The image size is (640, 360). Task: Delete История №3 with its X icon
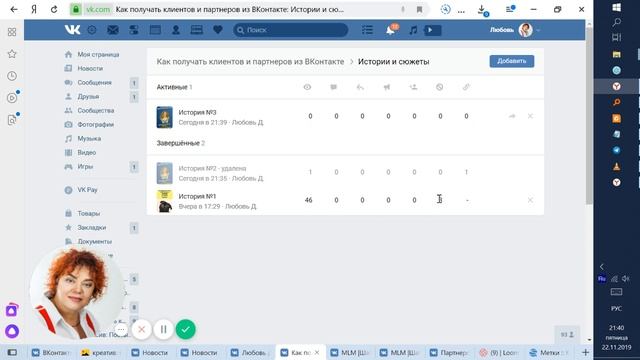530,116
